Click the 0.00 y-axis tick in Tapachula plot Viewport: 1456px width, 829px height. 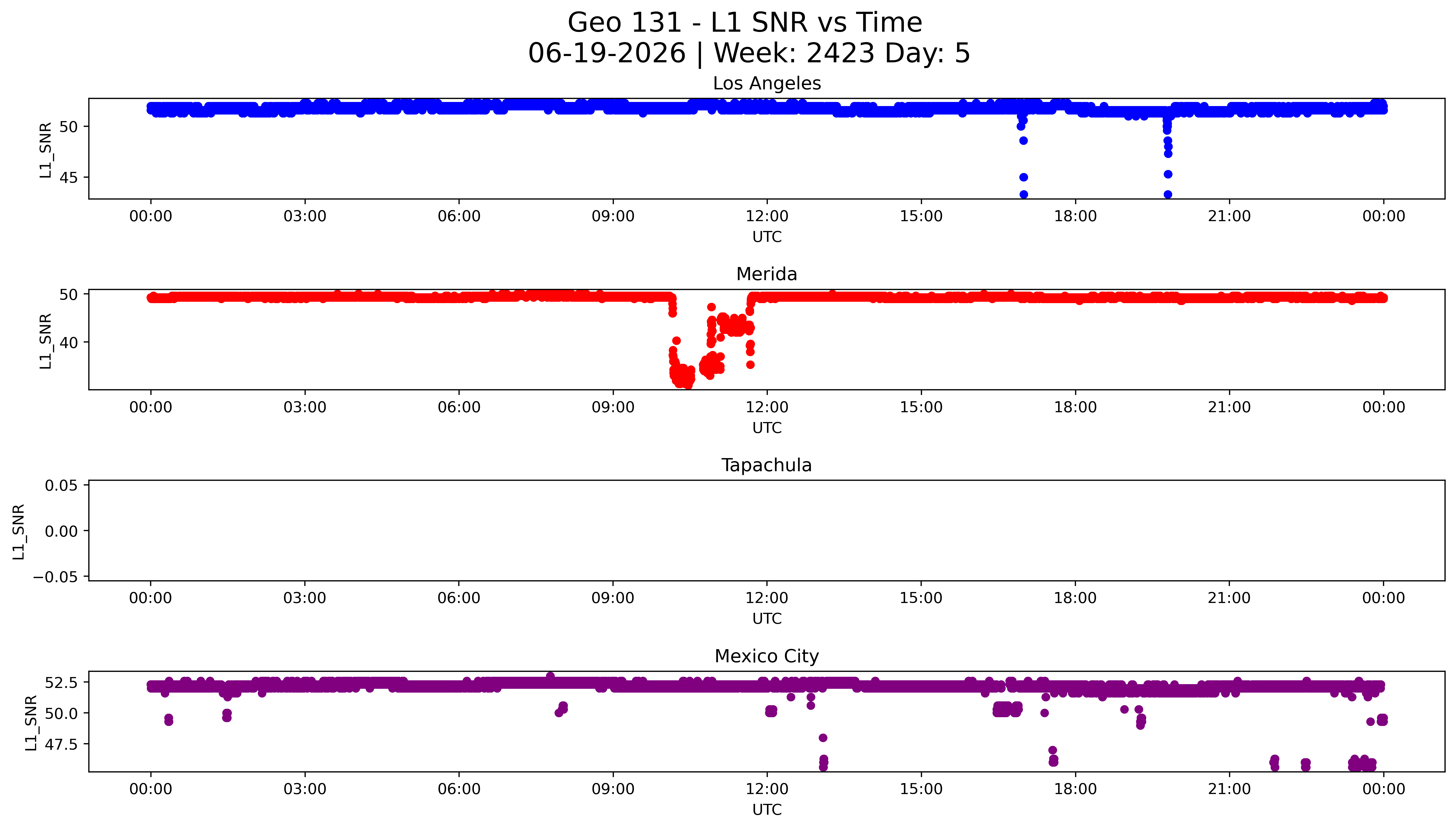point(62,531)
